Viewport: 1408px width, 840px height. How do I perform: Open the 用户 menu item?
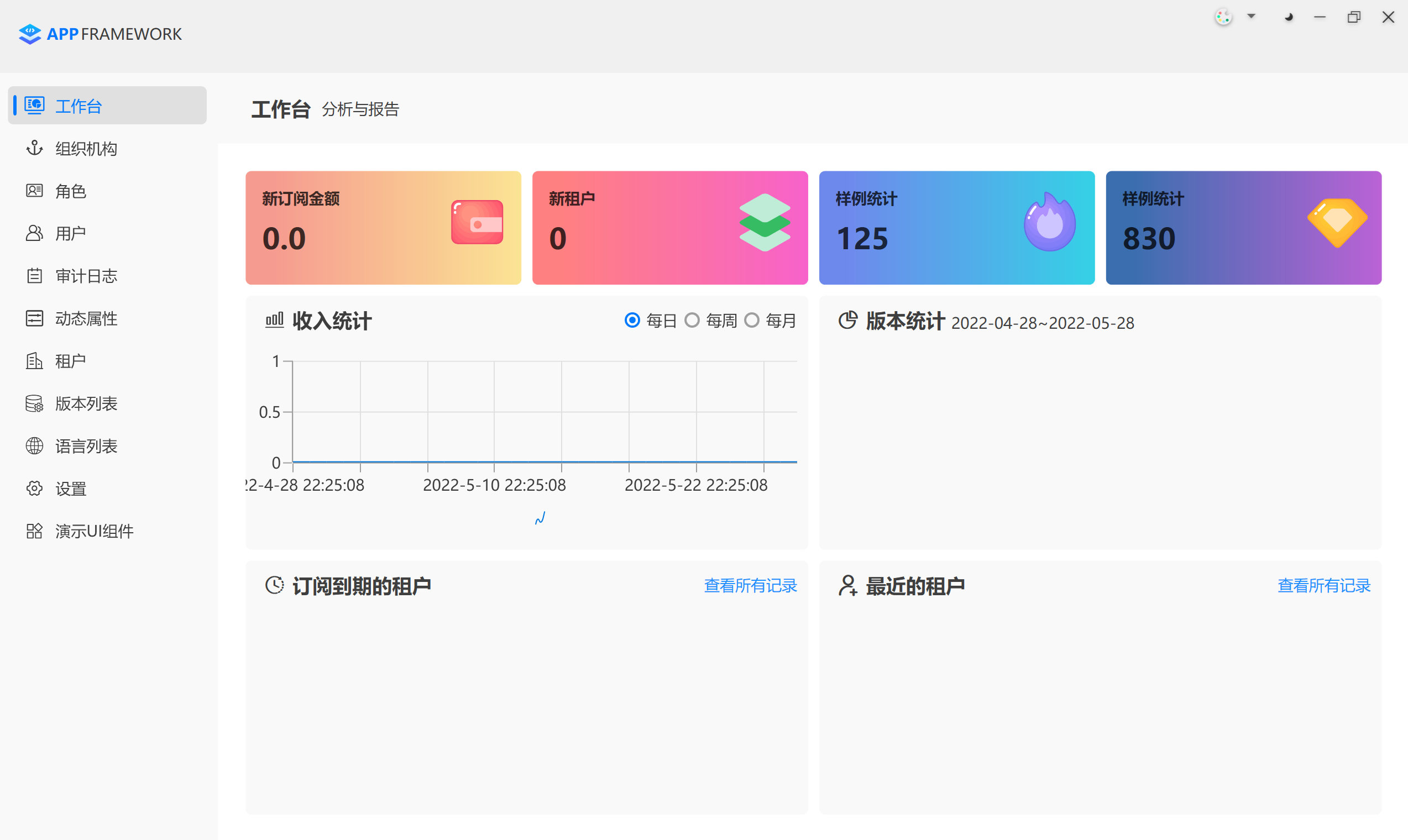[71, 233]
